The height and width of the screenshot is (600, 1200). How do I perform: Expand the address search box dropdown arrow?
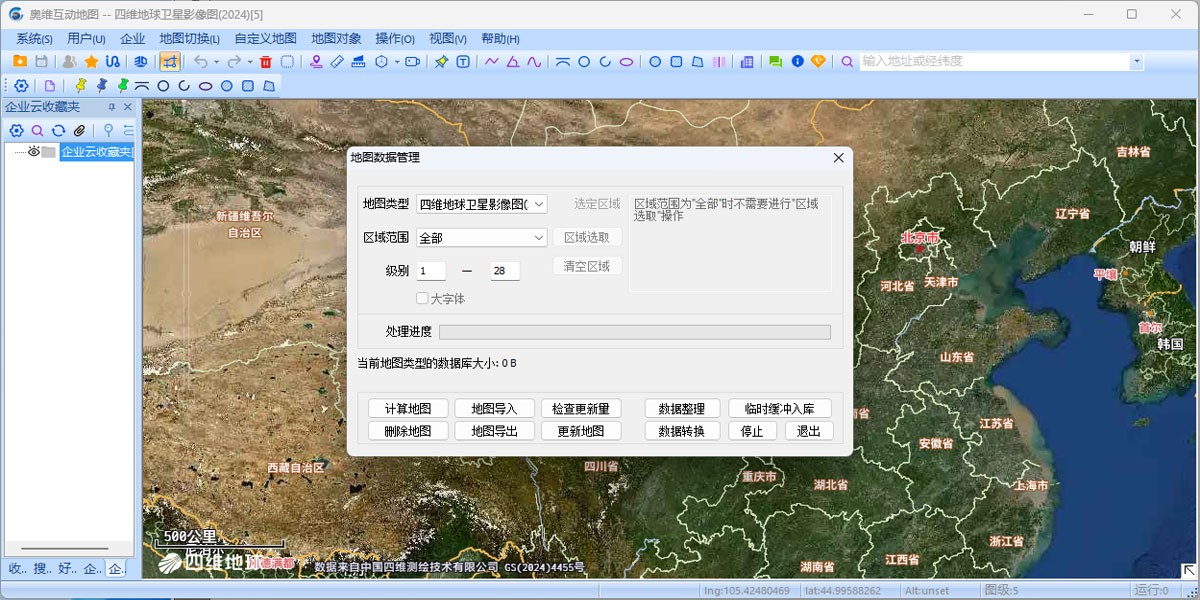point(1136,62)
